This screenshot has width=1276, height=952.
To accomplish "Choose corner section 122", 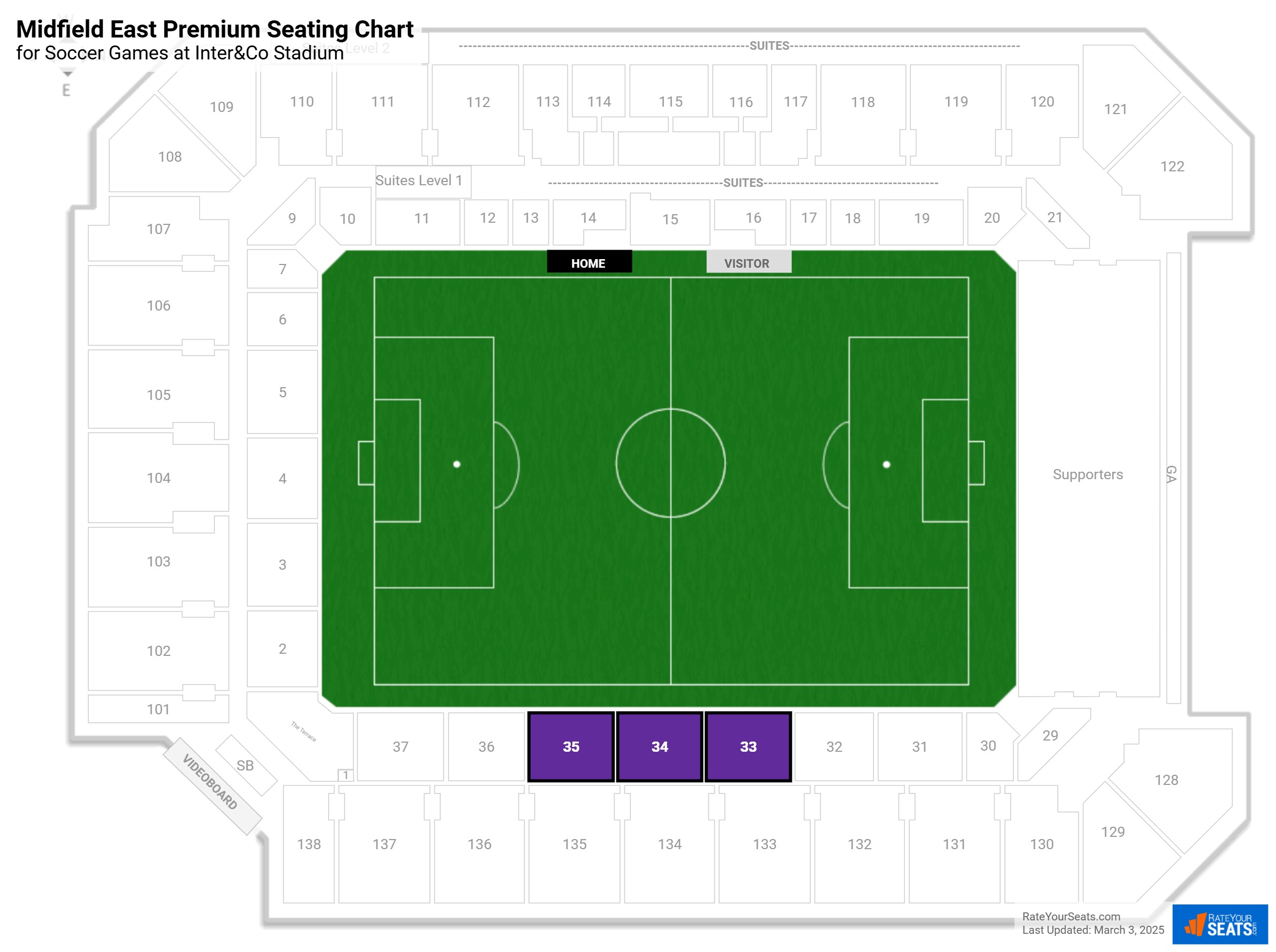I will 1172,167.
